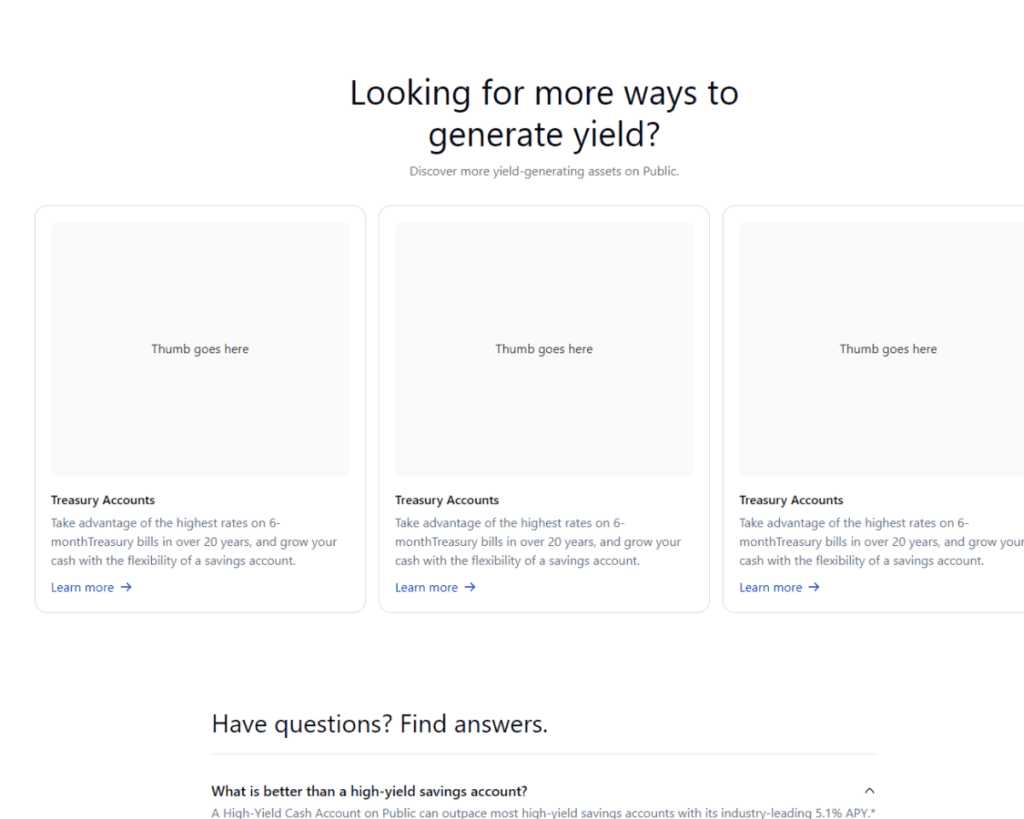Open 'Learn more' in the first Treasury card
The width and height of the screenshot is (1024, 819).
point(83,587)
